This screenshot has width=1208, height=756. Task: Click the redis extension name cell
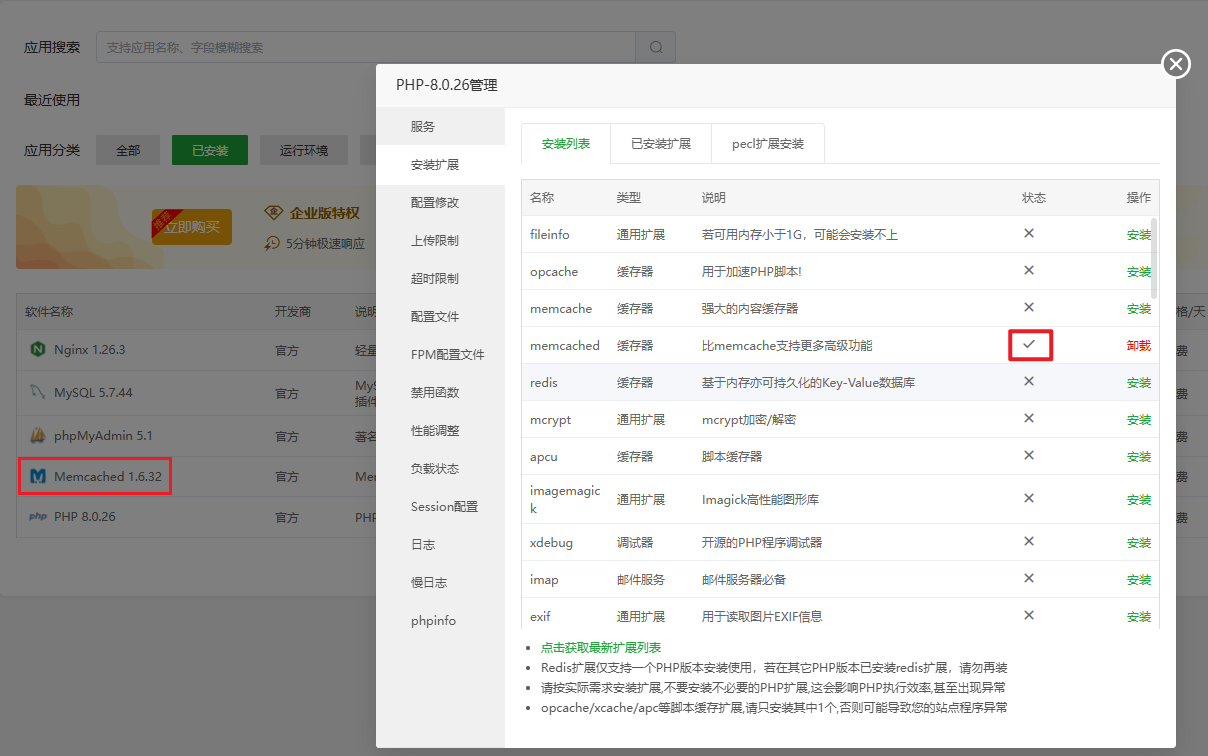pyautogui.click(x=544, y=383)
